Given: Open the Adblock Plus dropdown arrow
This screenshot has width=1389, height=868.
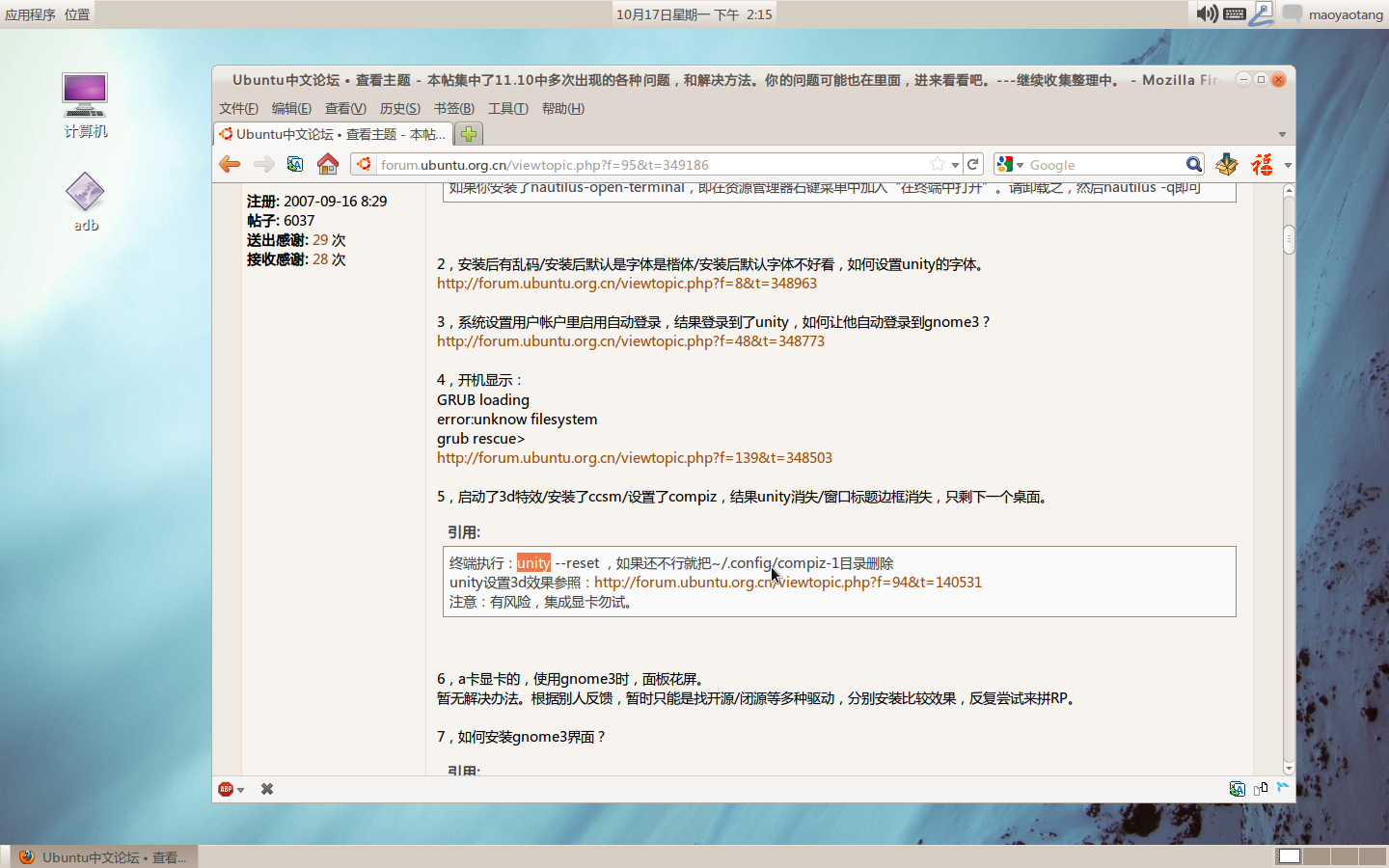Looking at the screenshot, I should coord(240,790).
